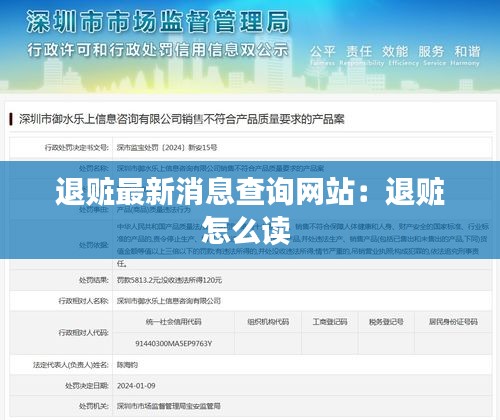Click the 工商登记码 column header
Screen dimensions: 500x420
click(330, 322)
